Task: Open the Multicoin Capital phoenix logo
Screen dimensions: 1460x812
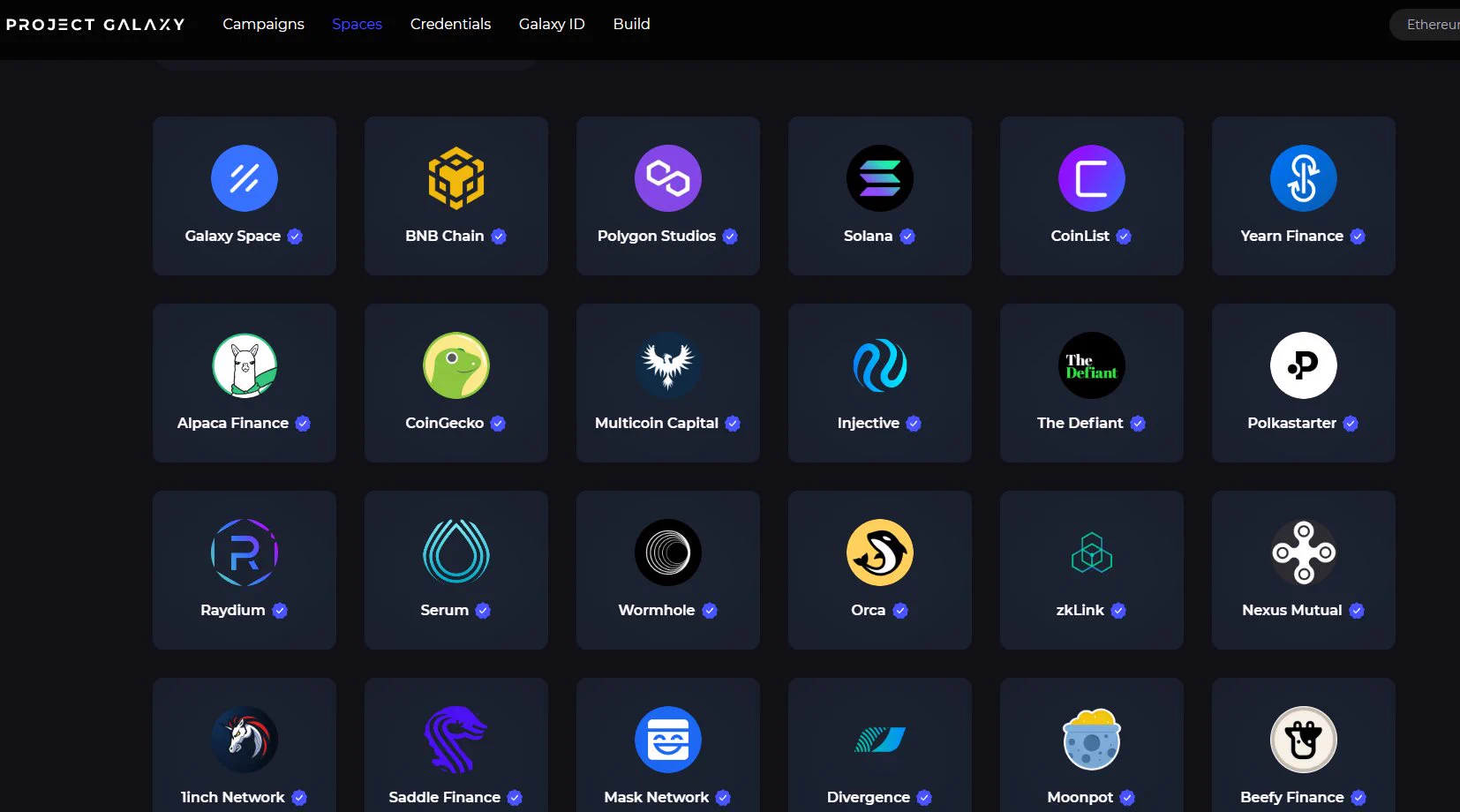Action: (668, 365)
